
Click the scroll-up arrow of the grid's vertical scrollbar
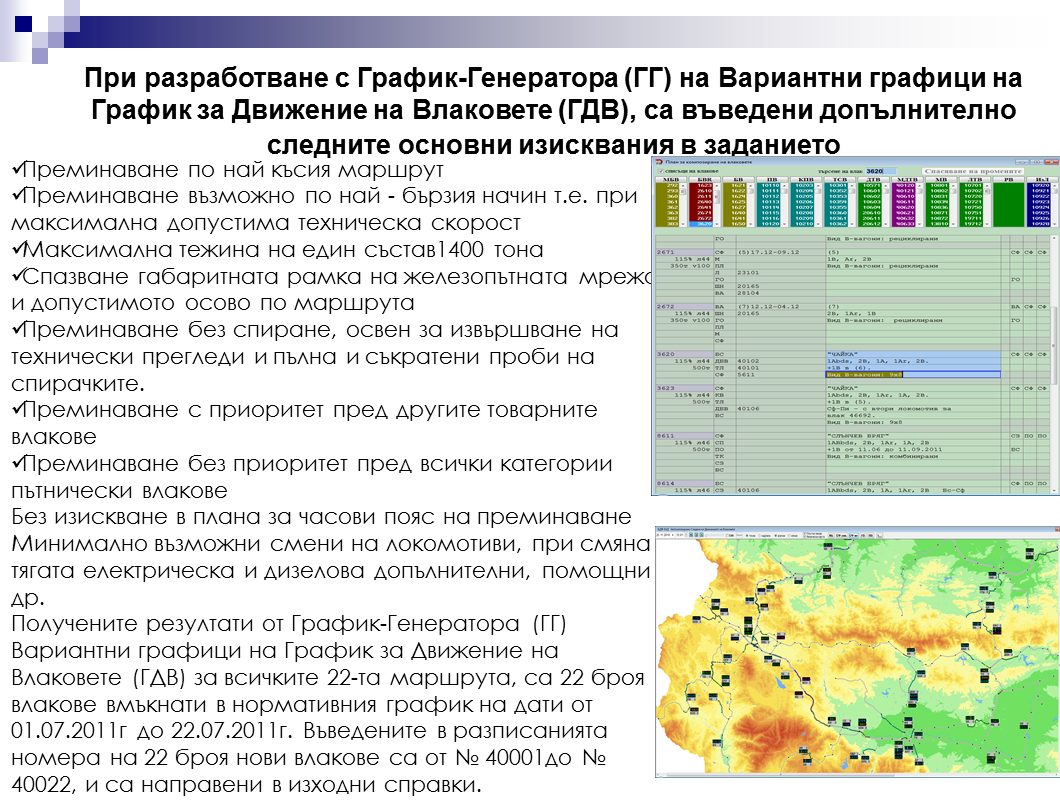pyautogui.click(x=1054, y=238)
